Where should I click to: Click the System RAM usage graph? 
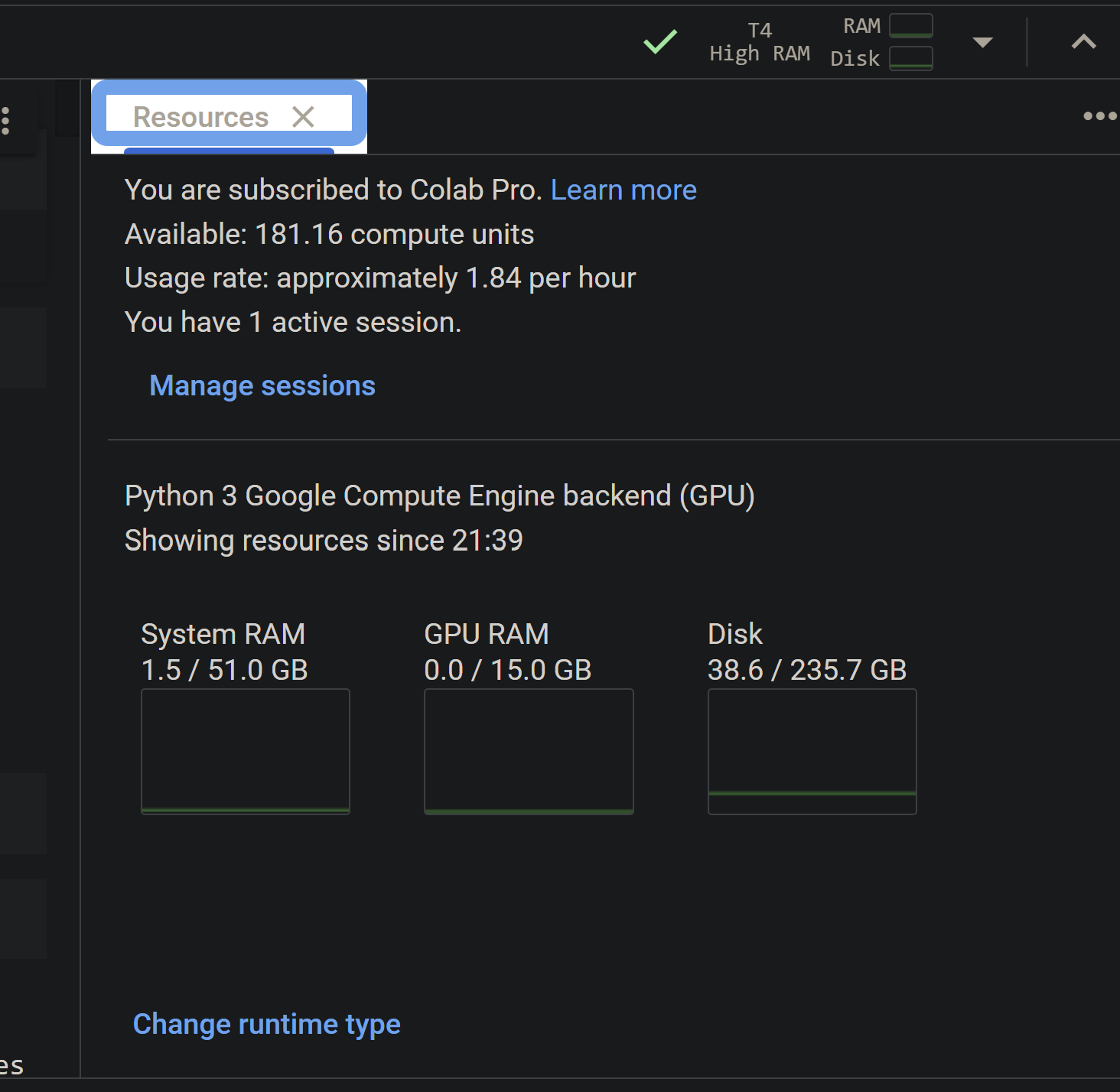245,751
